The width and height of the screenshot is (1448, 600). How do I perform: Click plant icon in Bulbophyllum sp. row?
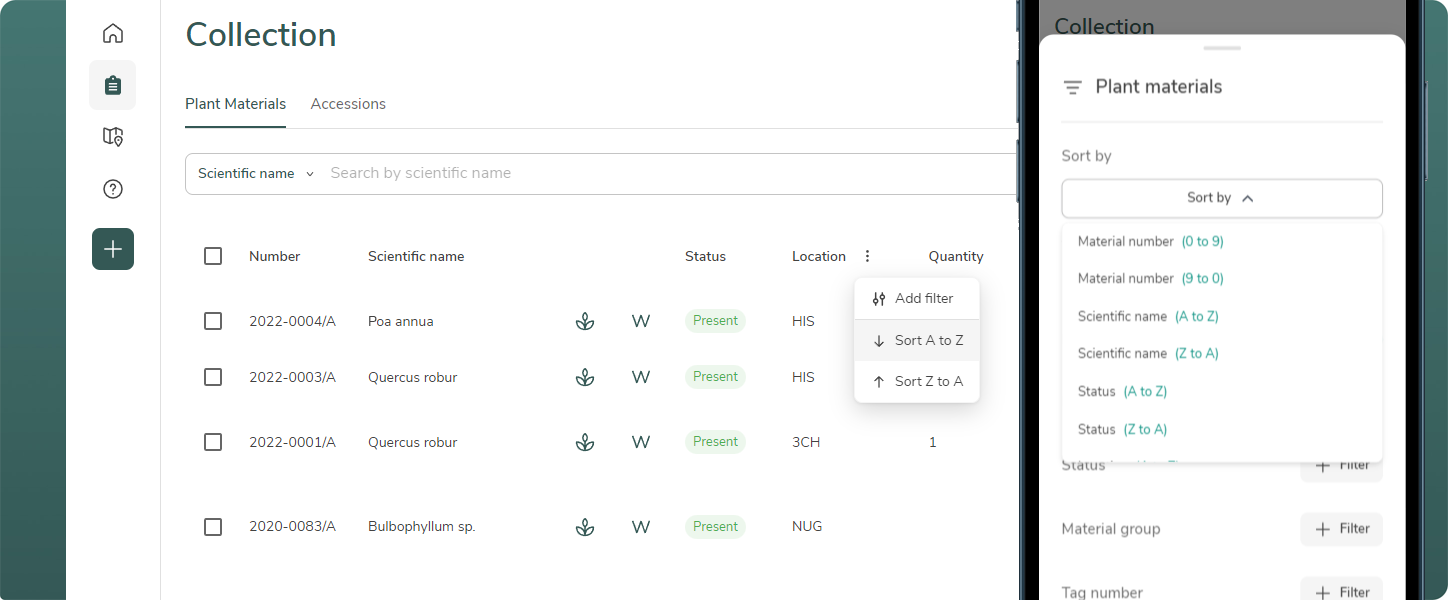coord(585,527)
